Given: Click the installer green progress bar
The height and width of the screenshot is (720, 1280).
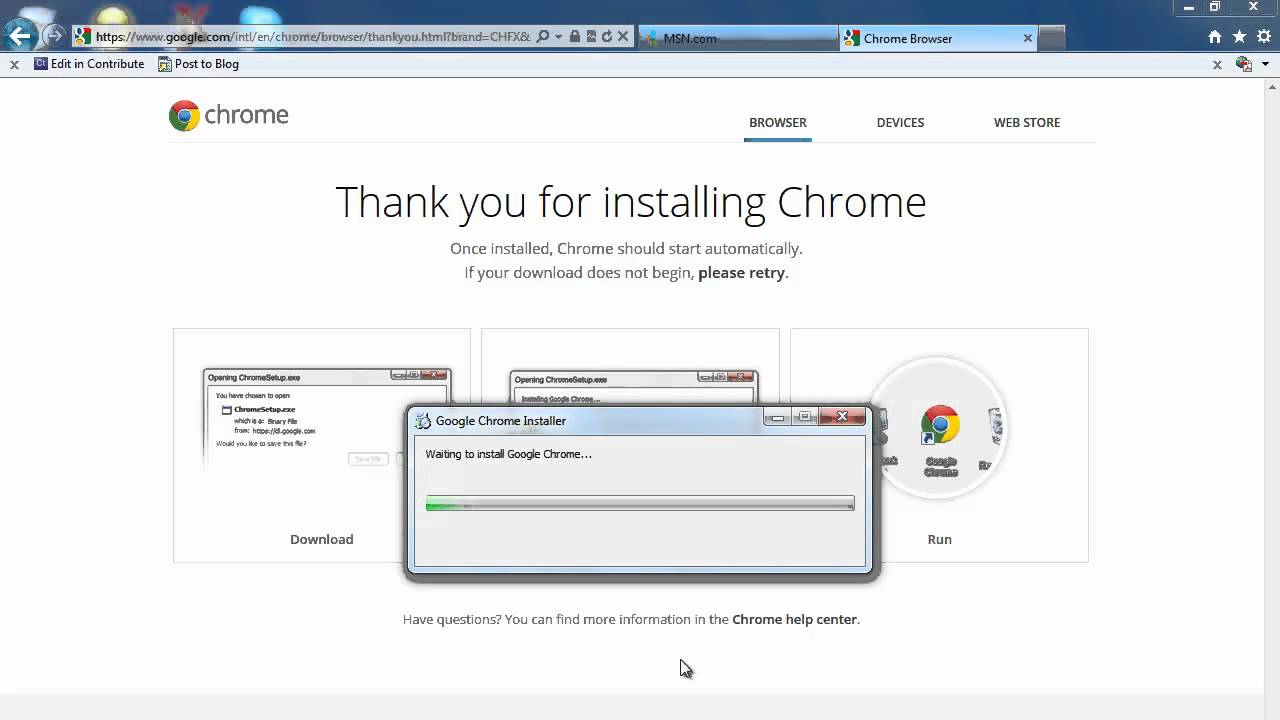Looking at the screenshot, I should point(640,504).
